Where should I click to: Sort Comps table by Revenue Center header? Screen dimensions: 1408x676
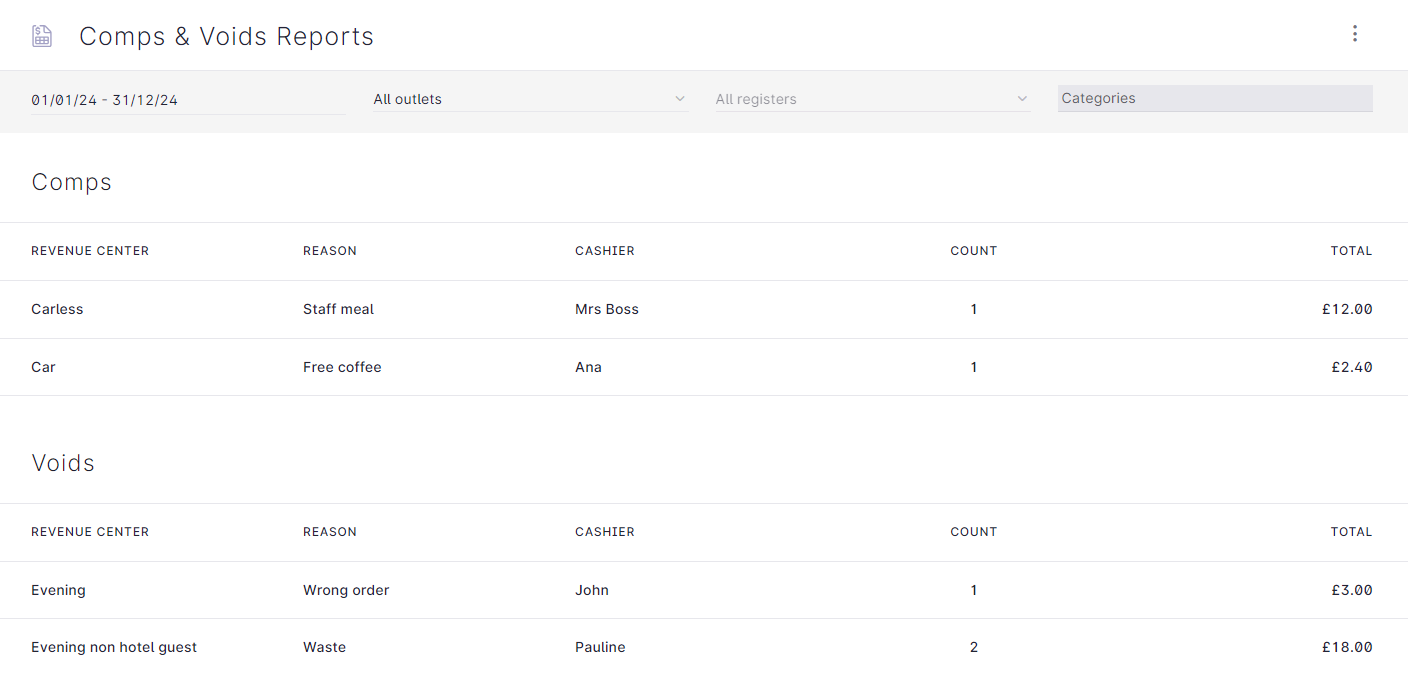click(90, 251)
